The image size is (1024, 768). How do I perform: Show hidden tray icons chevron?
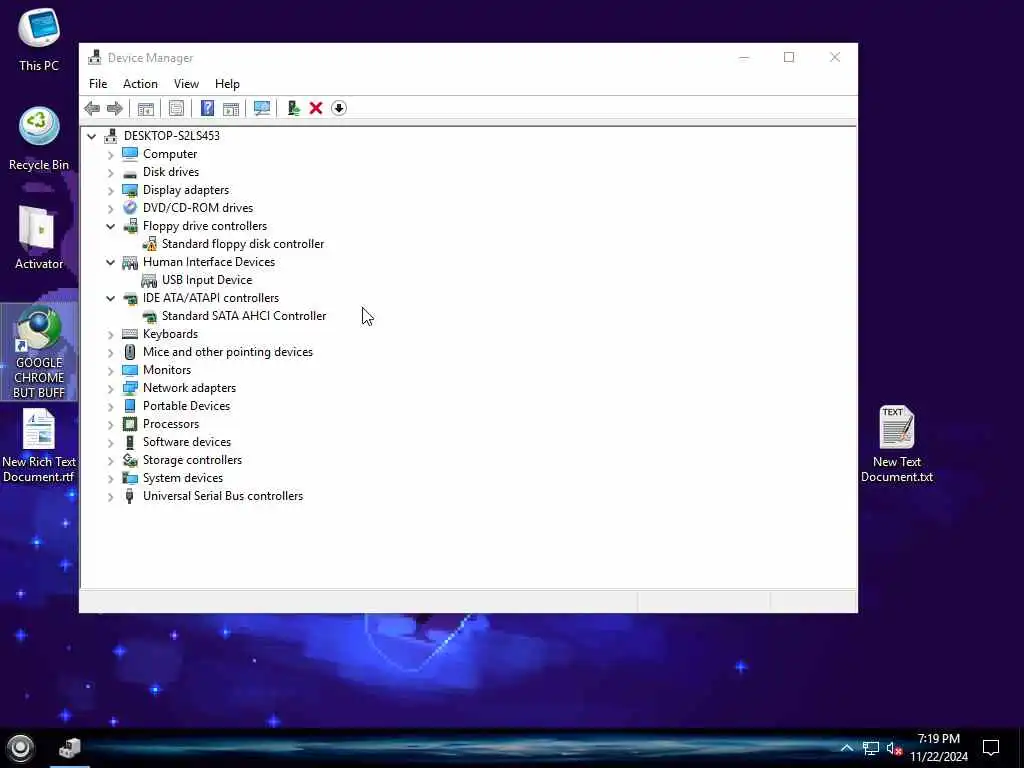tap(846, 748)
